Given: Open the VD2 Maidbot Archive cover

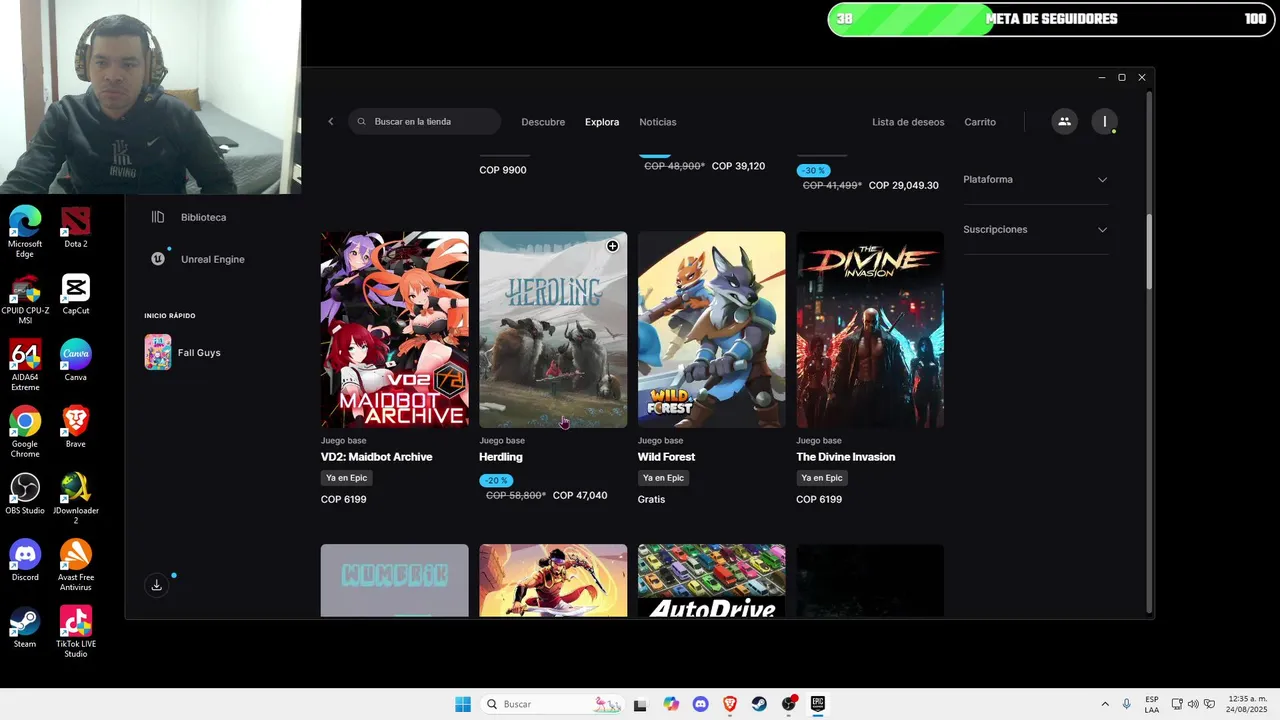Looking at the screenshot, I should click(x=395, y=330).
